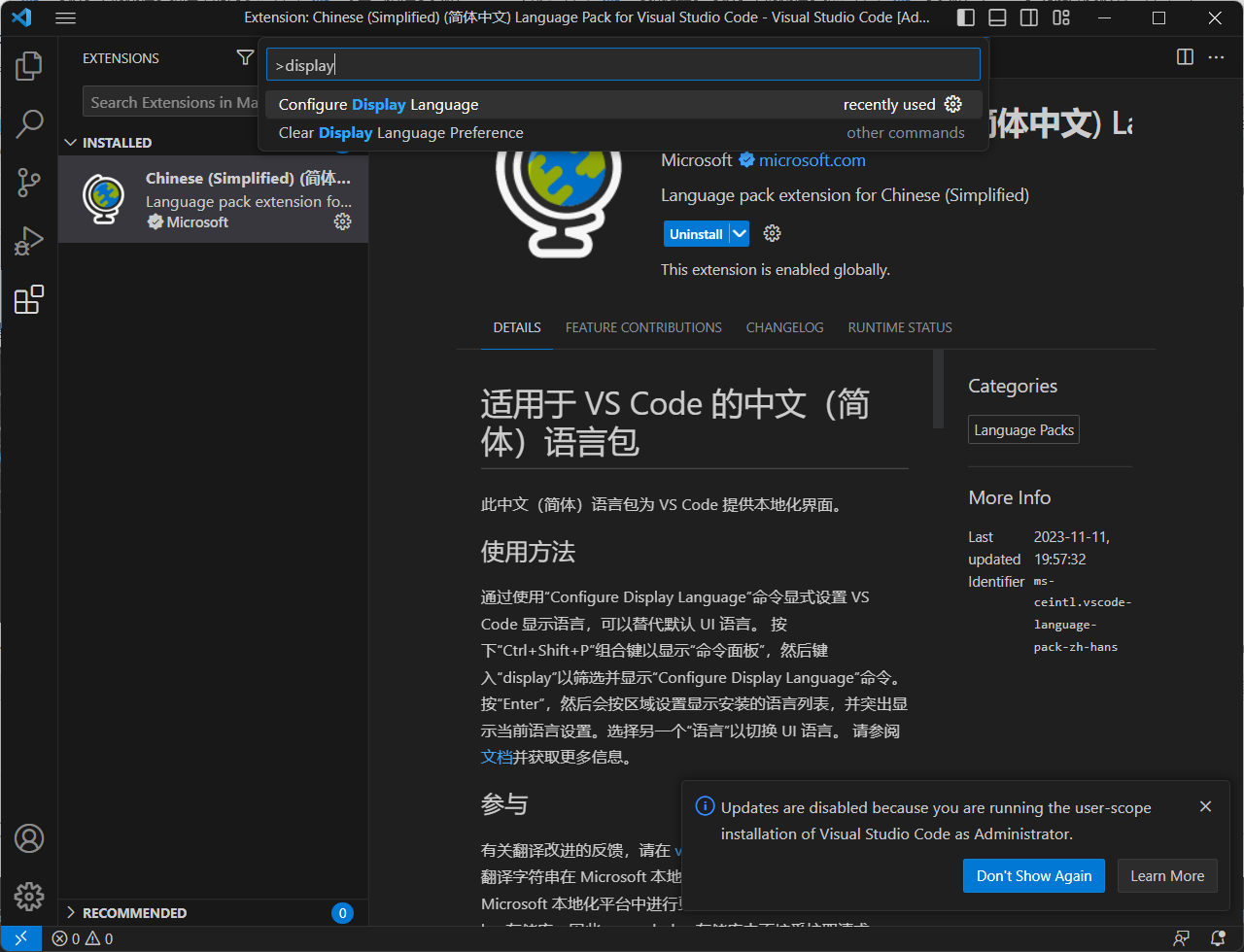Click Don't Show Again button
Viewport: 1244px width, 952px height.
[1034, 875]
